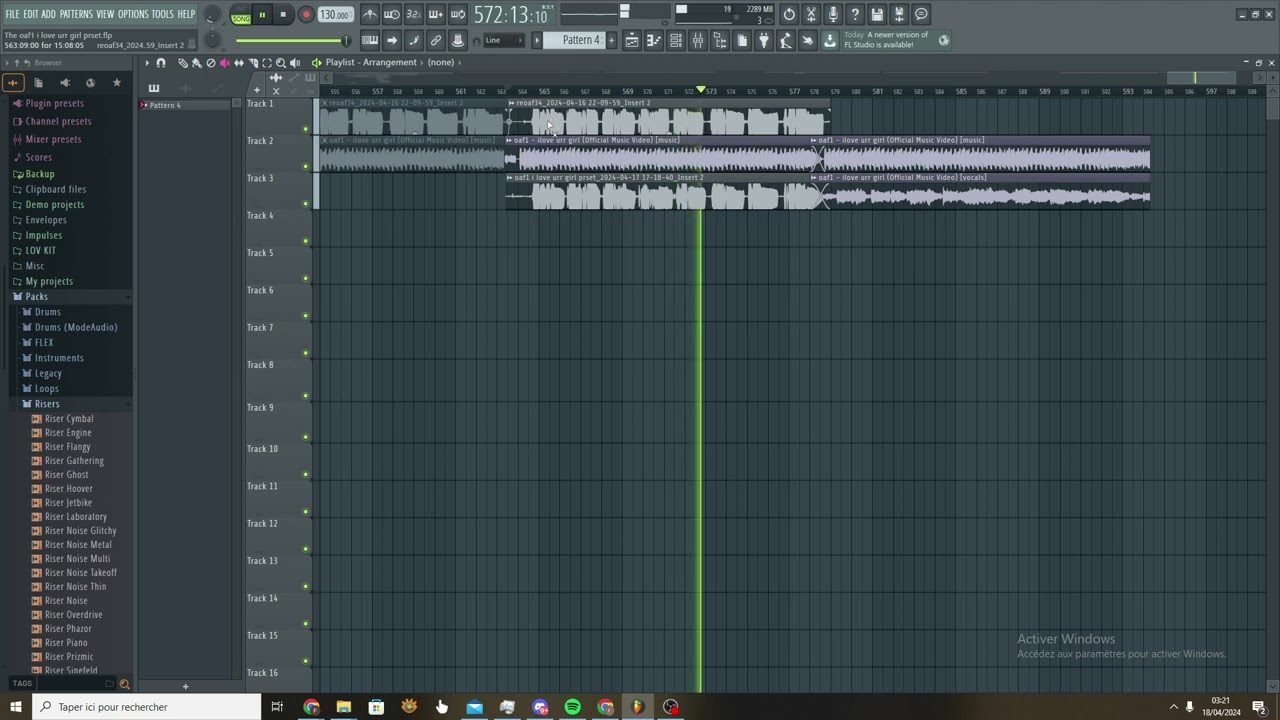The width and height of the screenshot is (1280, 720).
Task: Open the playlist options arrow menu
Action: click(x=147, y=62)
